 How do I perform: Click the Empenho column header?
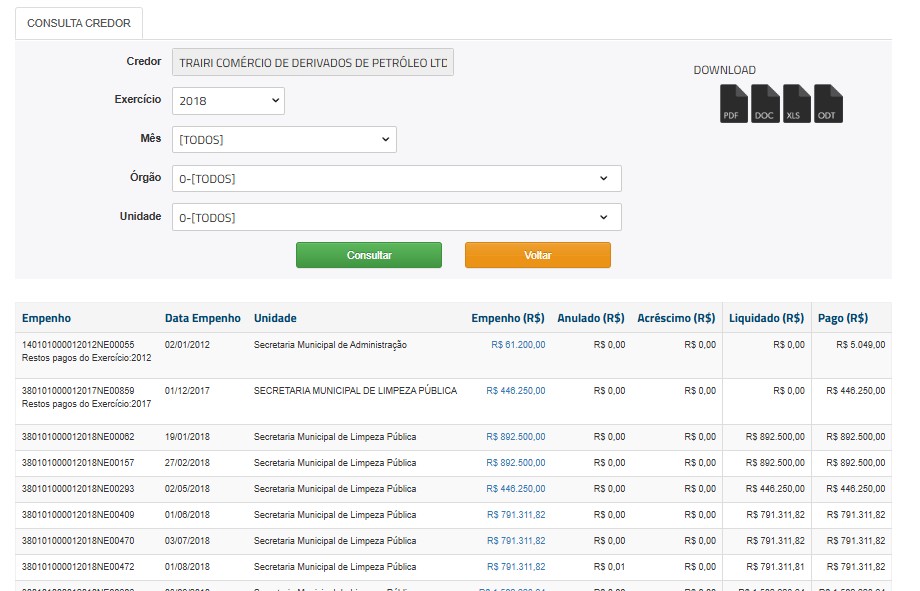pyautogui.click(x=47, y=318)
